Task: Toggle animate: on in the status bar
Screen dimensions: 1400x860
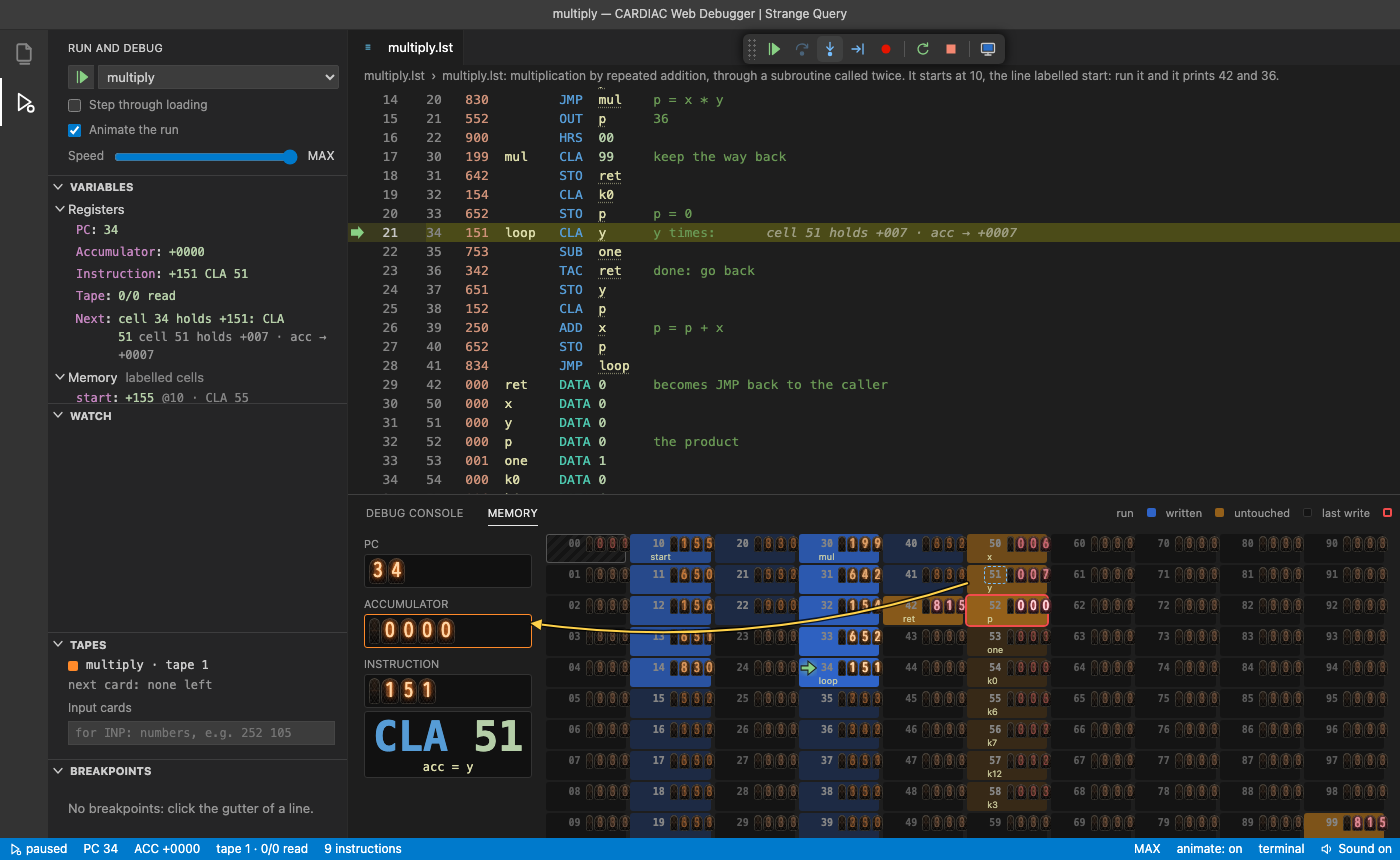Action: click(1209, 849)
